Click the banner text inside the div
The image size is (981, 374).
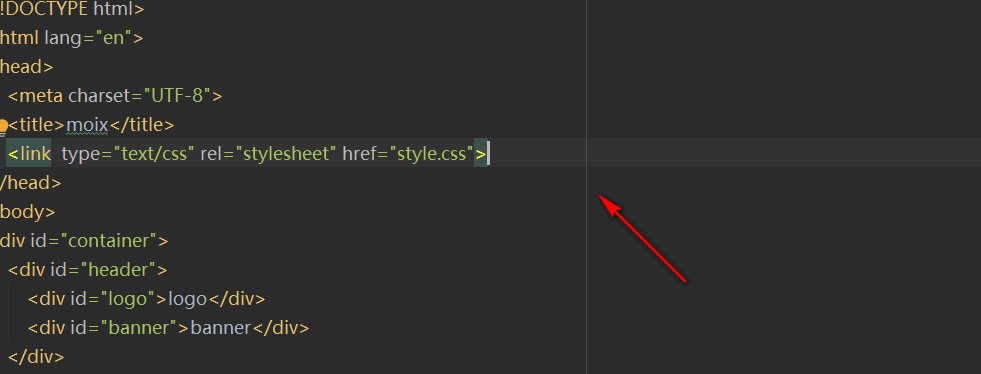(220, 328)
